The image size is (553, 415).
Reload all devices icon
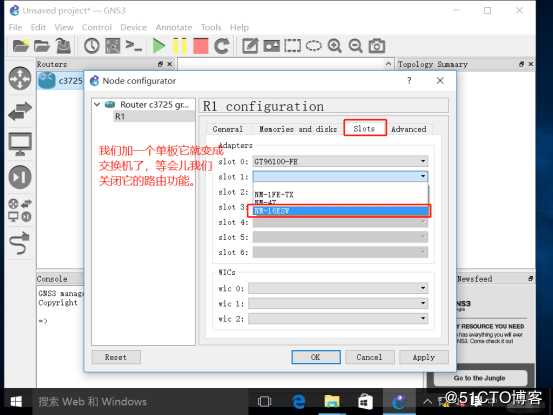222,46
